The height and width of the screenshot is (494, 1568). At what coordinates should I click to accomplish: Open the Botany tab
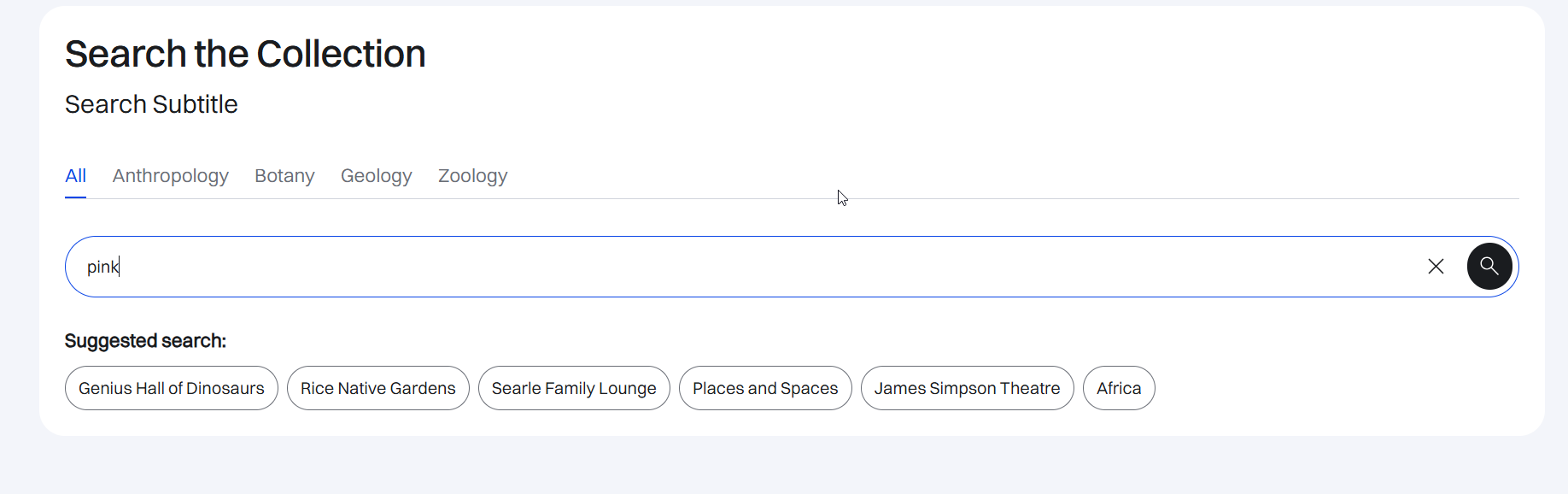(284, 176)
